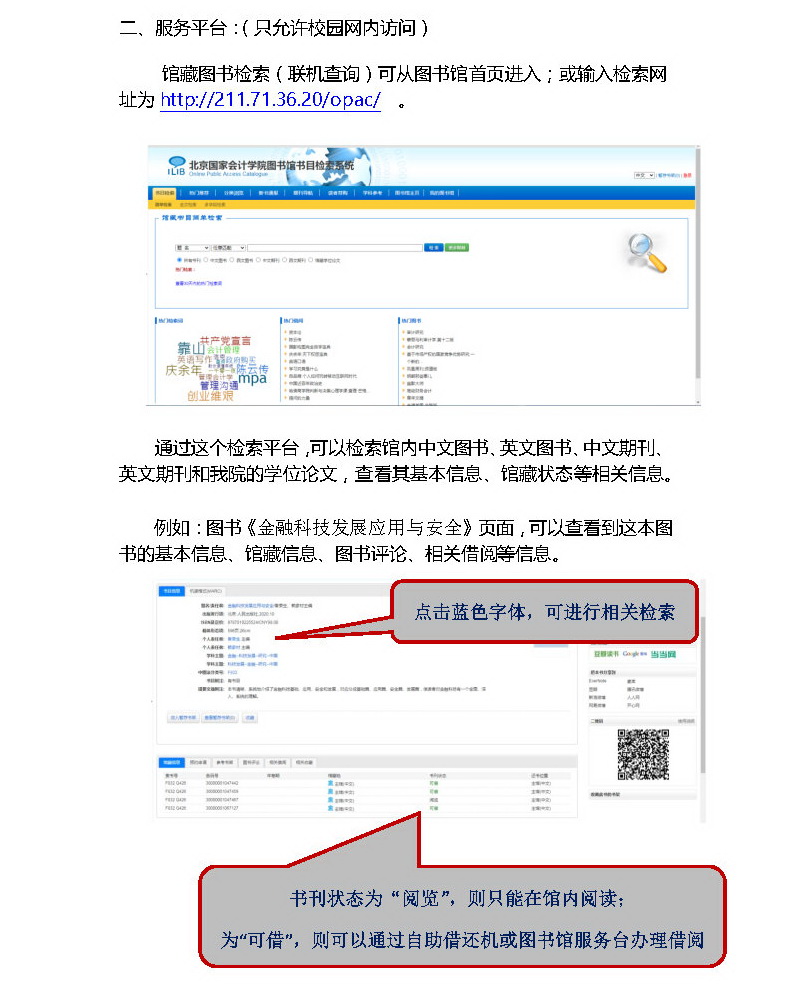Click the green button beside 检索
Screen dimensions: 793x992
pyautogui.click(x=456, y=248)
